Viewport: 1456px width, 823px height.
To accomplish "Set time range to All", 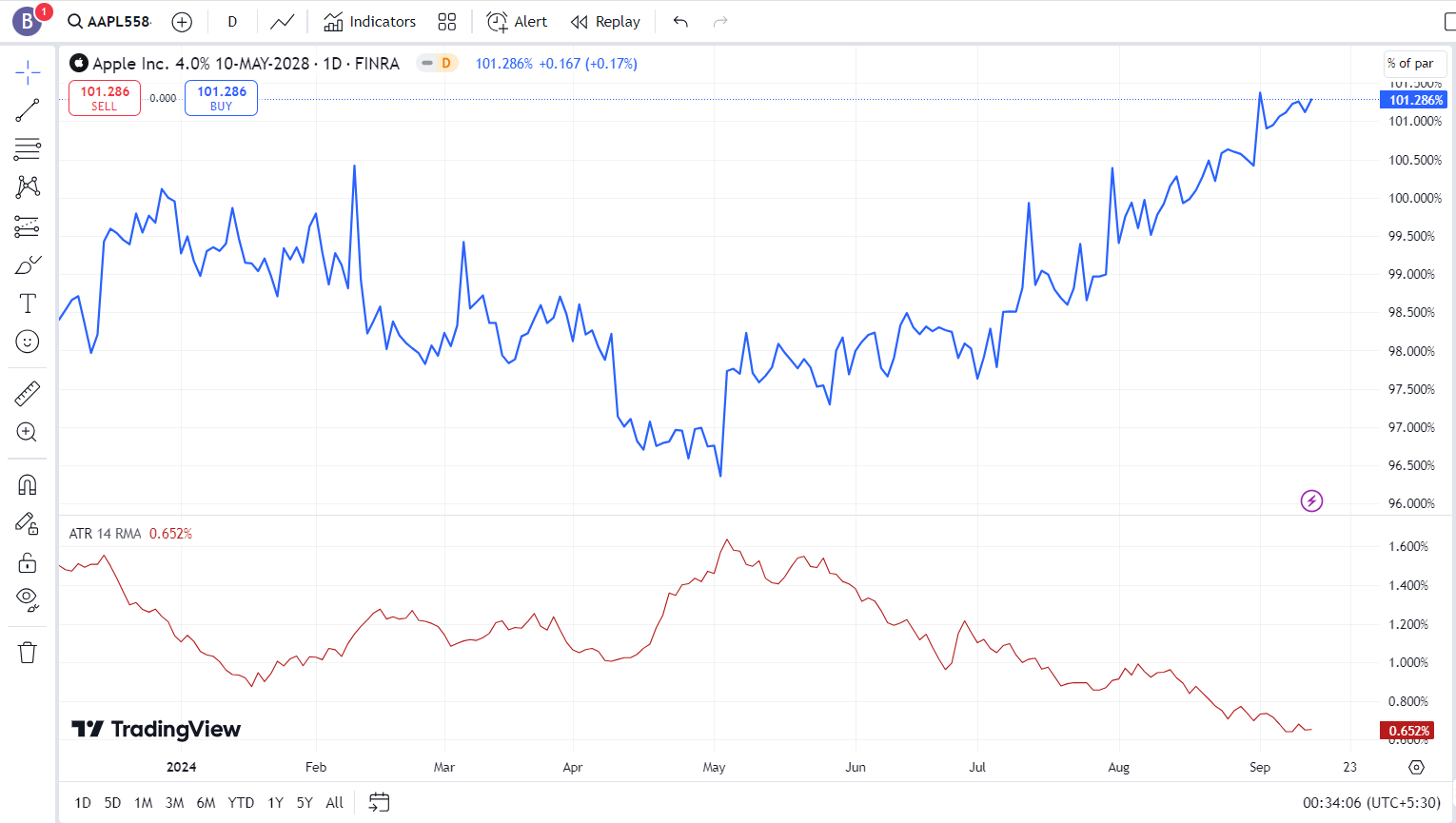I will (x=334, y=803).
